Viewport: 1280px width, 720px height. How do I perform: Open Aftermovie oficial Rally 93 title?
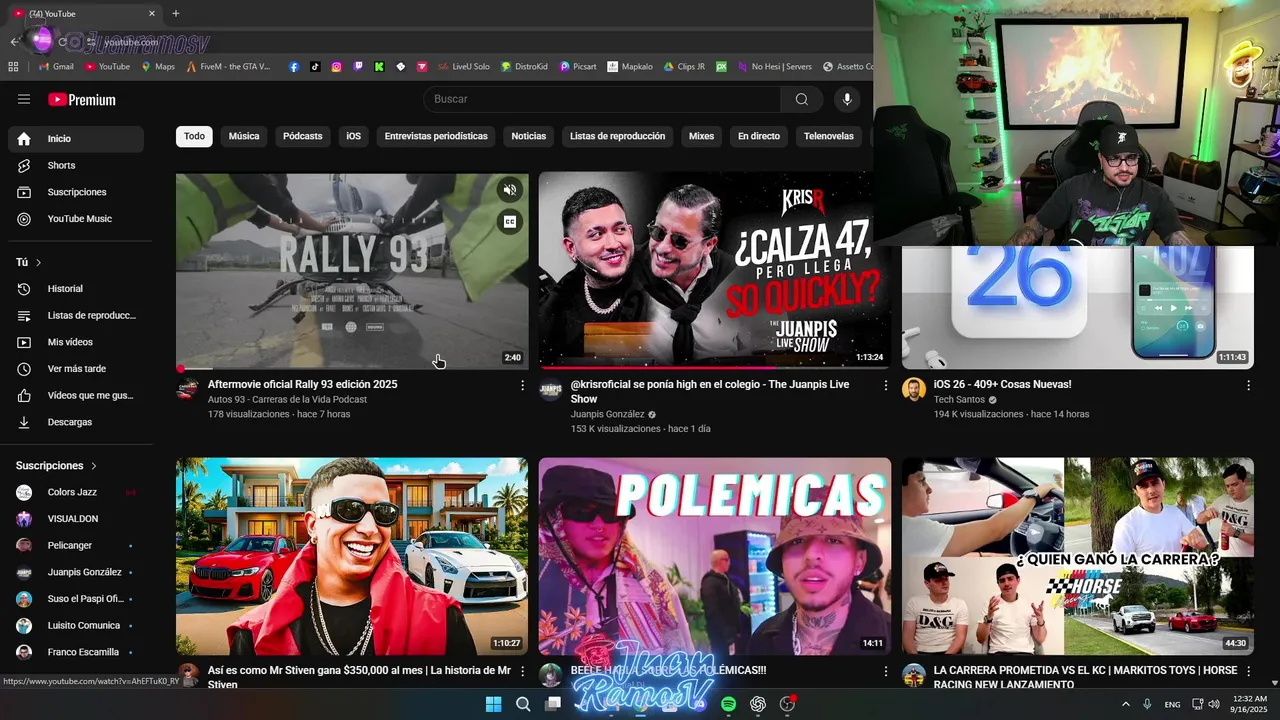[x=303, y=384]
